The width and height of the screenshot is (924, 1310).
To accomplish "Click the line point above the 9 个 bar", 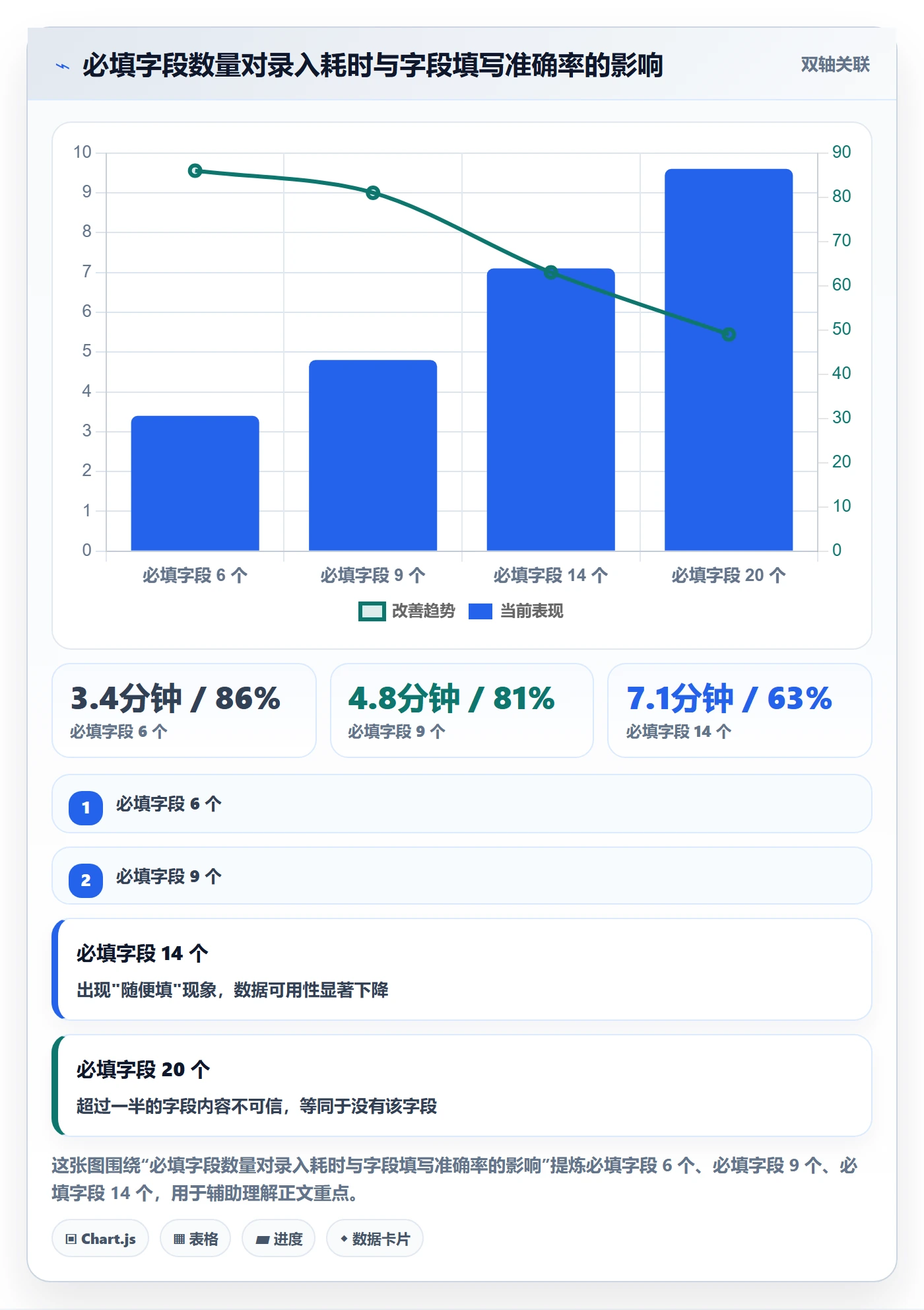I will coord(373,193).
